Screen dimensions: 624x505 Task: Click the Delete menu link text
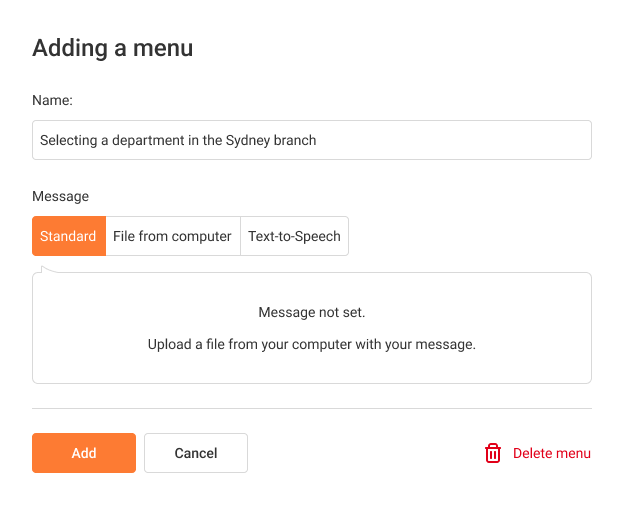click(x=552, y=453)
